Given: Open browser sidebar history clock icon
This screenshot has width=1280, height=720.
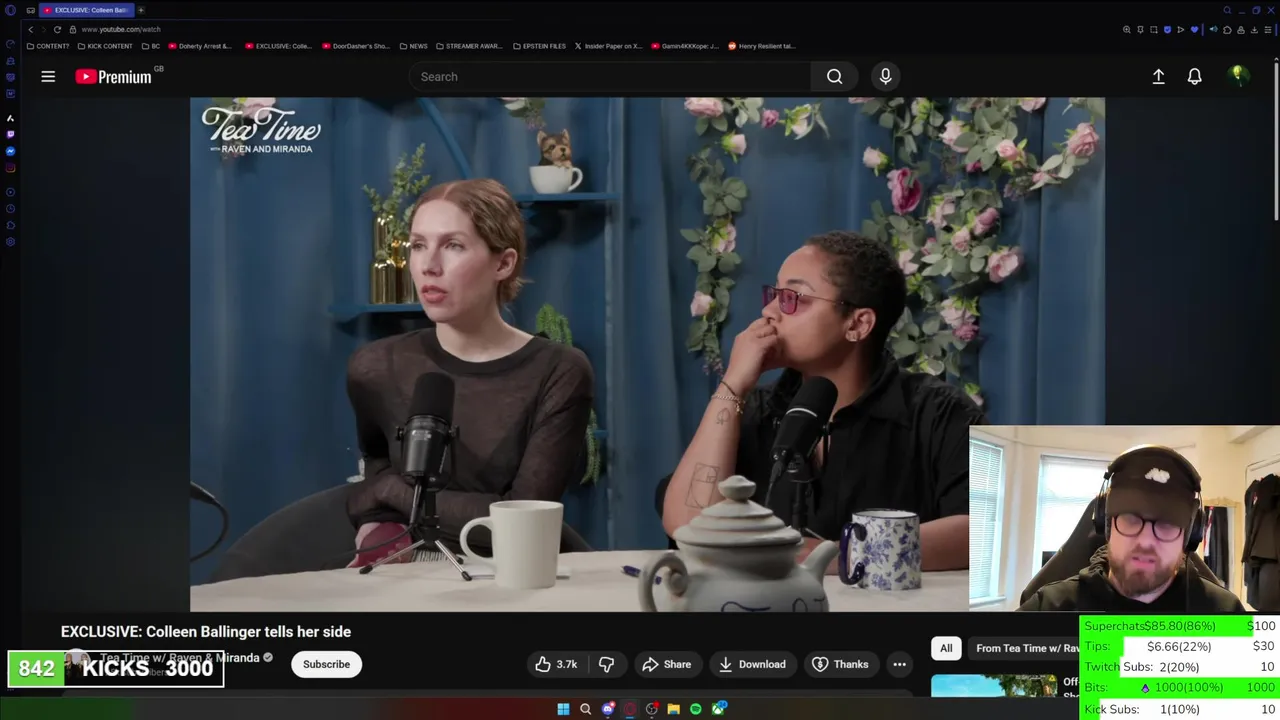Looking at the screenshot, I should point(10,208).
